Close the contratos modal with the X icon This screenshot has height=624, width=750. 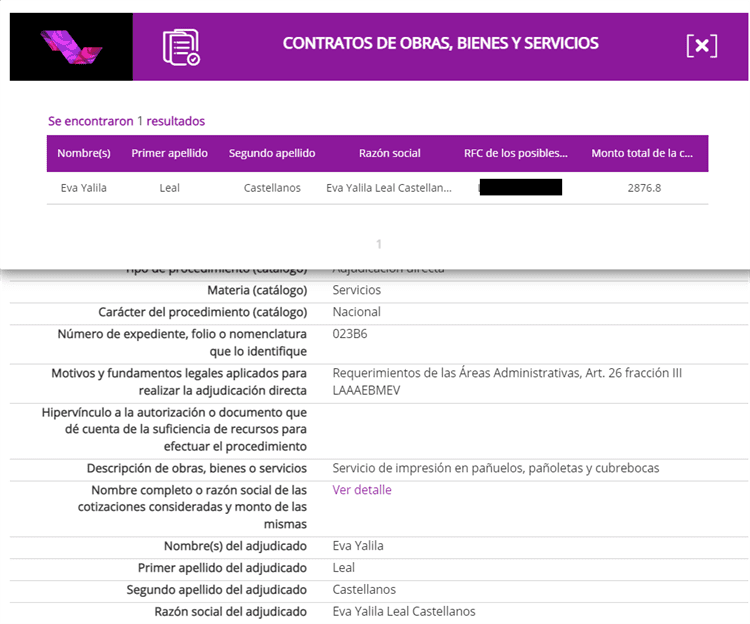pyautogui.click(x=702, y=46)
